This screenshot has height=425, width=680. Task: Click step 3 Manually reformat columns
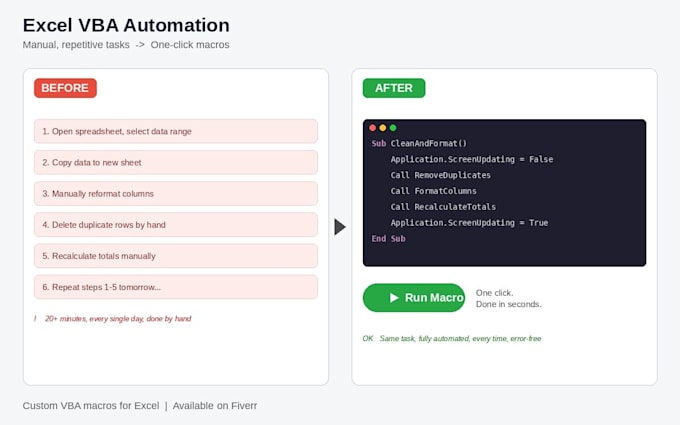(176, 194)
